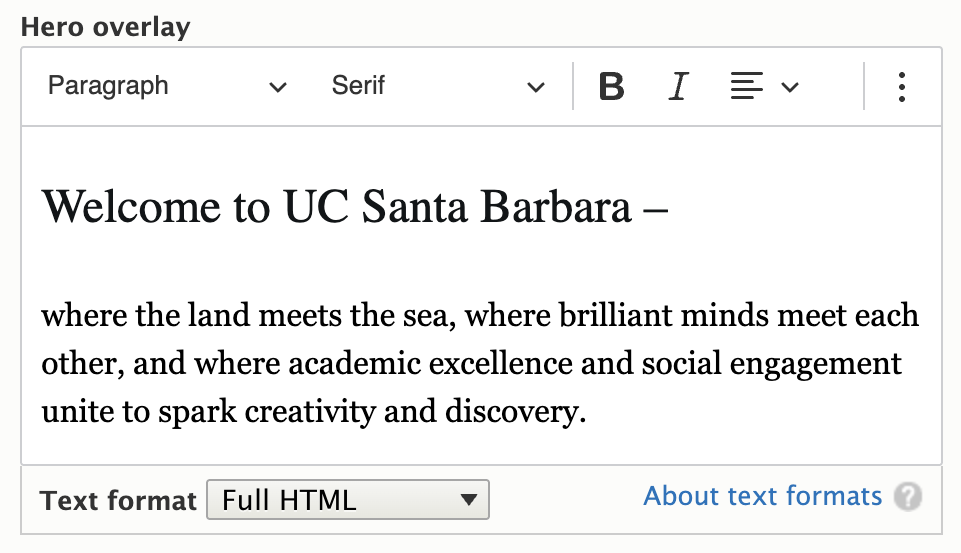
Task: Show more toolbar items via three dots
Action: (902, 86)
